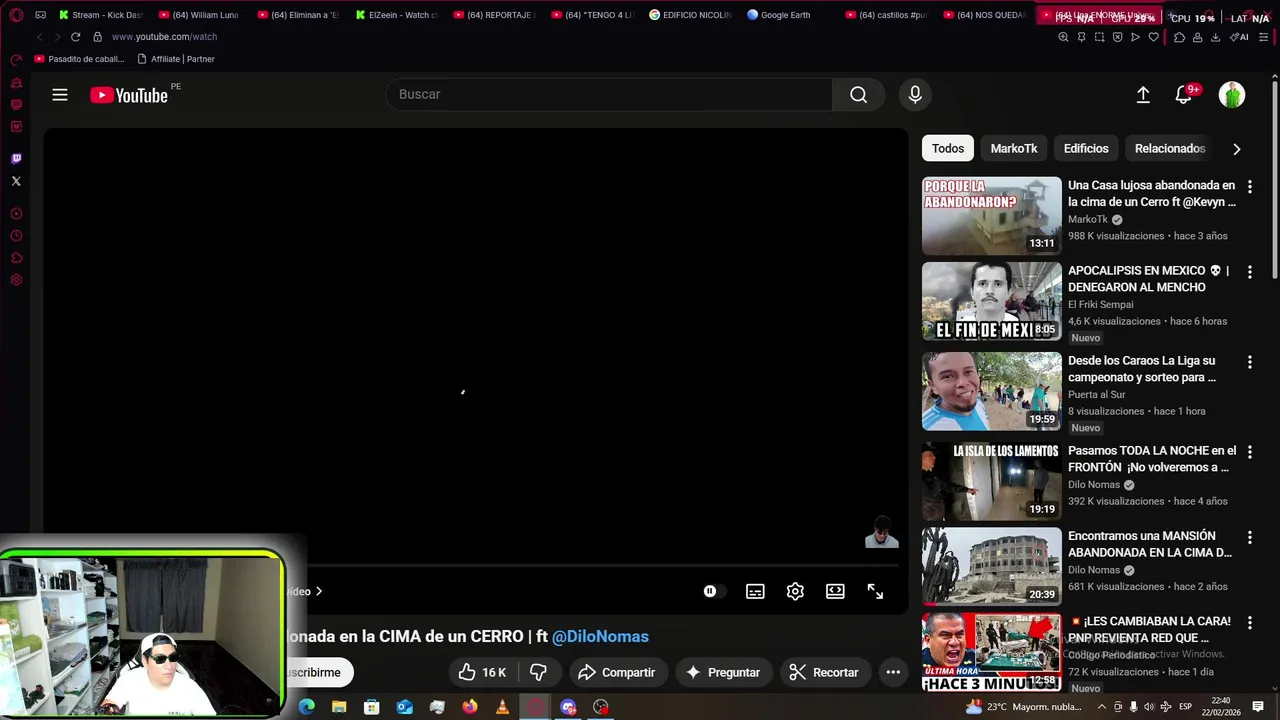The width and height of the screenshot is (1280, 720).
Task: Switch to theater mode
Action: [x=835, y=591]
